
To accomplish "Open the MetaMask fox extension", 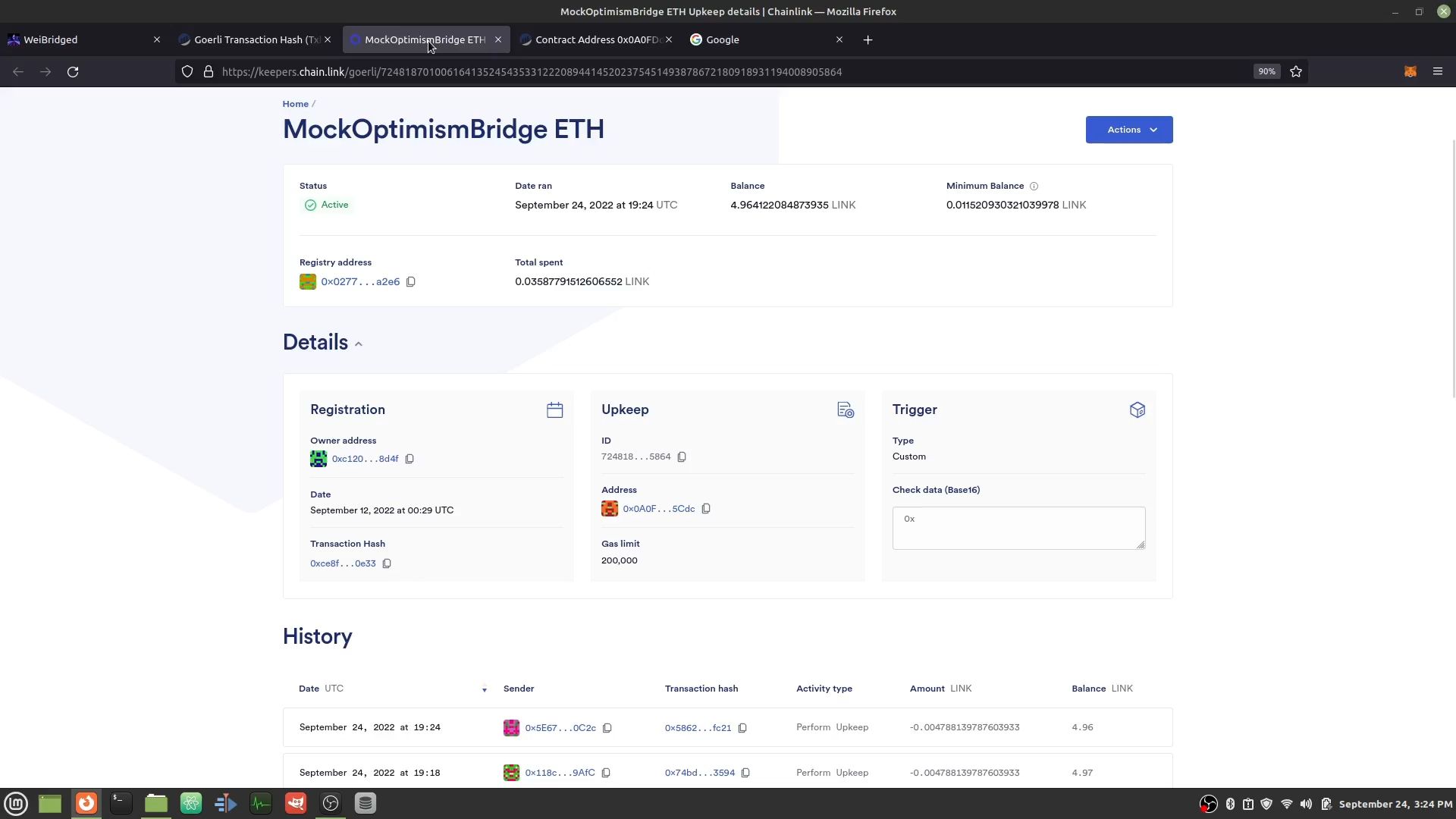I will [x=1410, y=71].
